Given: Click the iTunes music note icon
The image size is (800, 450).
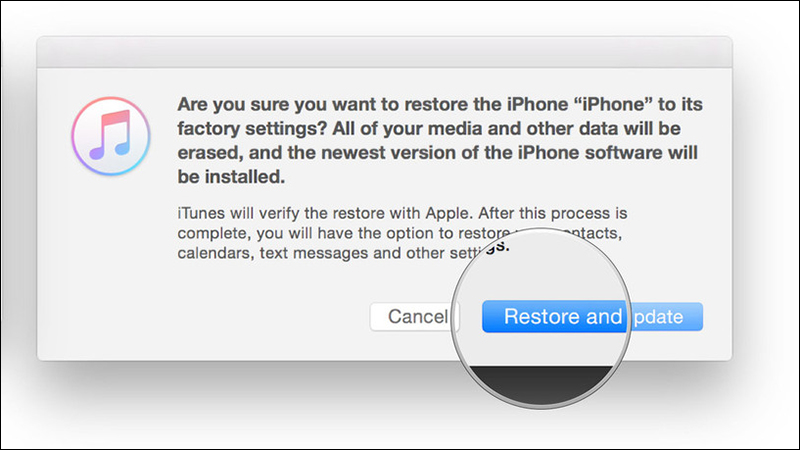Looking at the screenshot, I should (x=111, y=136).
